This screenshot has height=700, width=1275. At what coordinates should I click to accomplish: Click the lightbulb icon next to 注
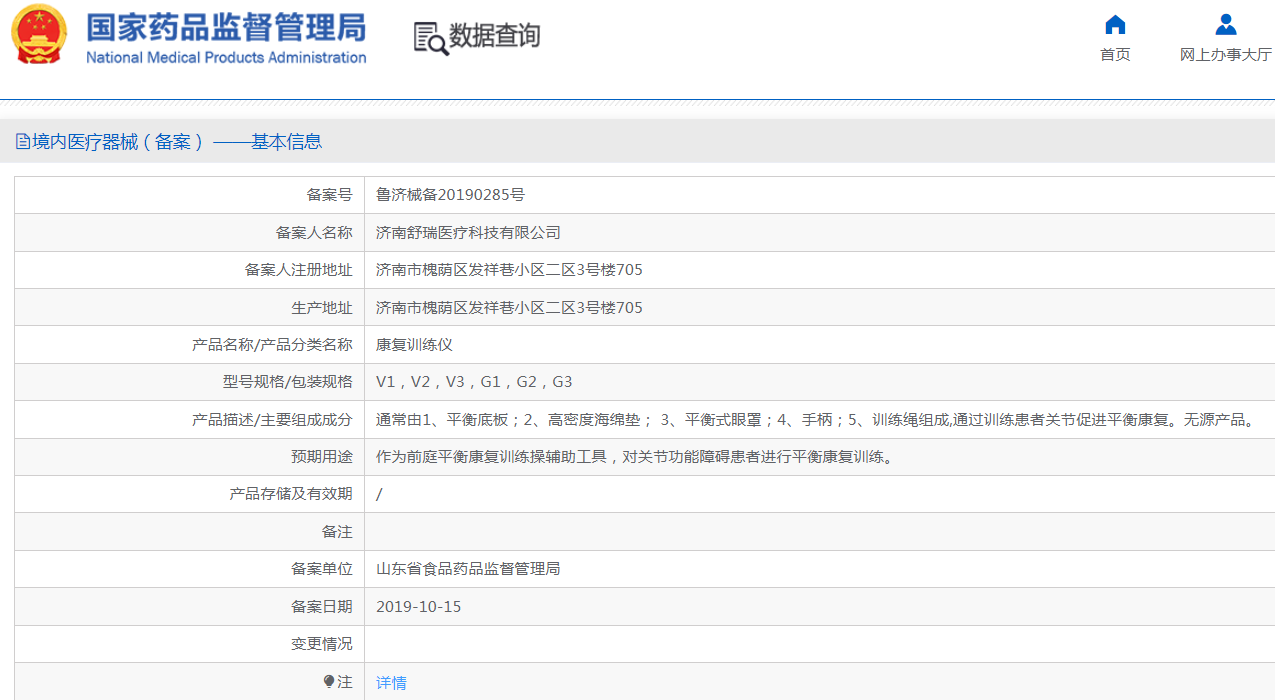(x=329, y=682)
